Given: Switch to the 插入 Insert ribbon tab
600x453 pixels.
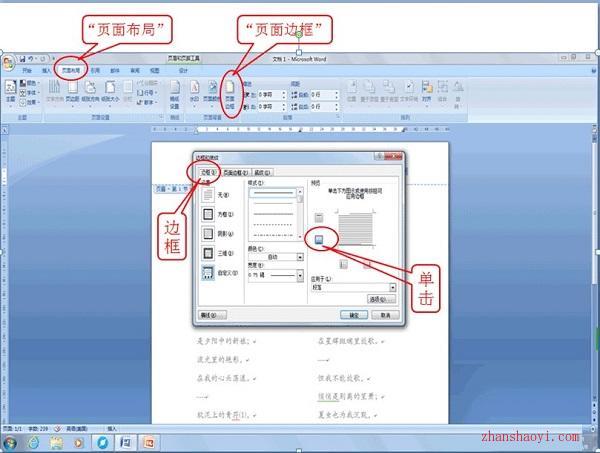Looking at the screenshot, I should point(46,70).
